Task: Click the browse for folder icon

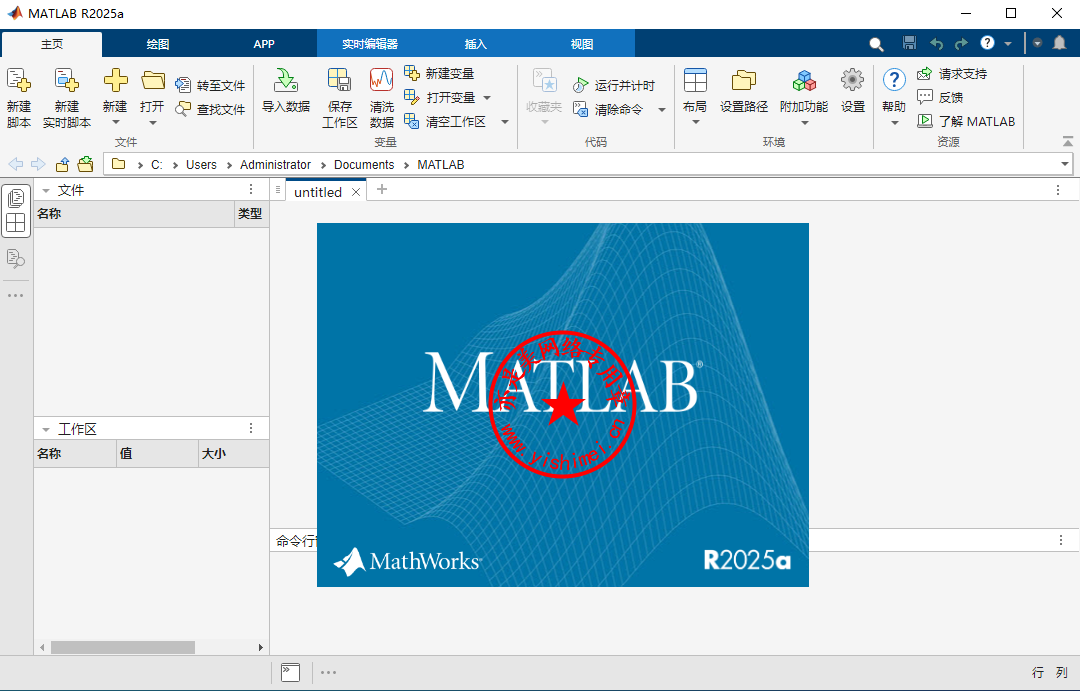Action: coord(85,164)
